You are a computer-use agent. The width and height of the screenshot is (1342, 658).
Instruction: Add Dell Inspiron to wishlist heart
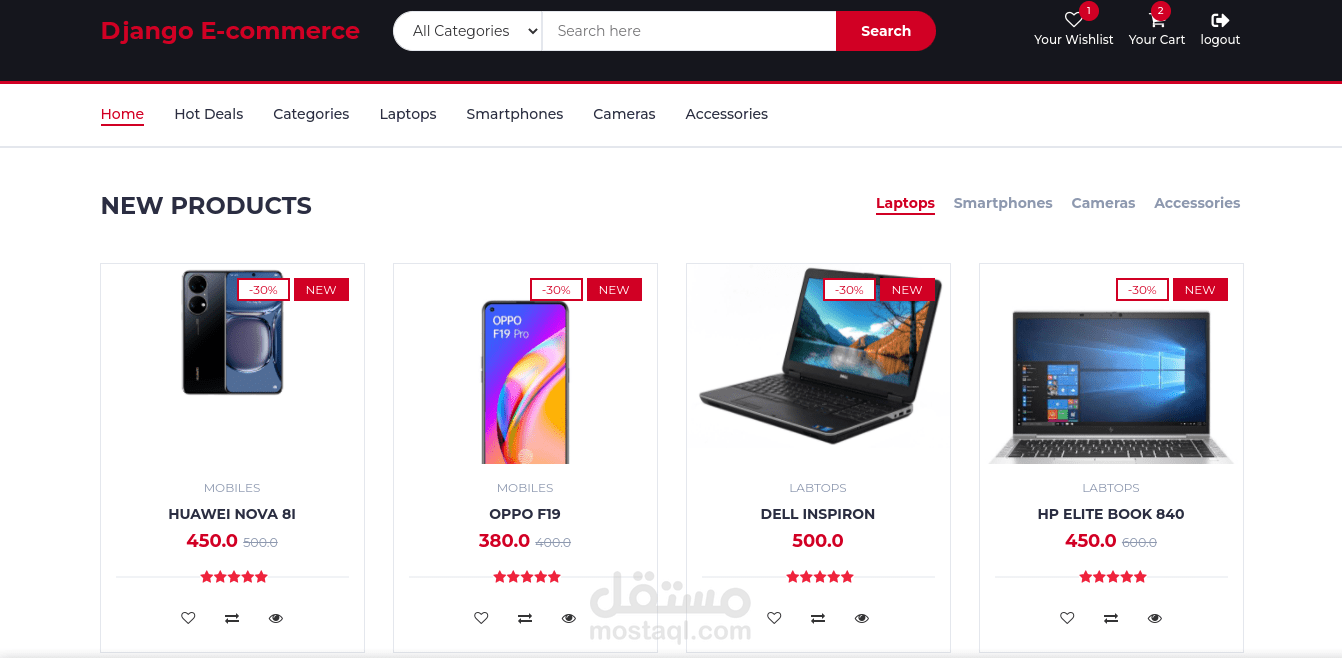(x=774, y=618)
